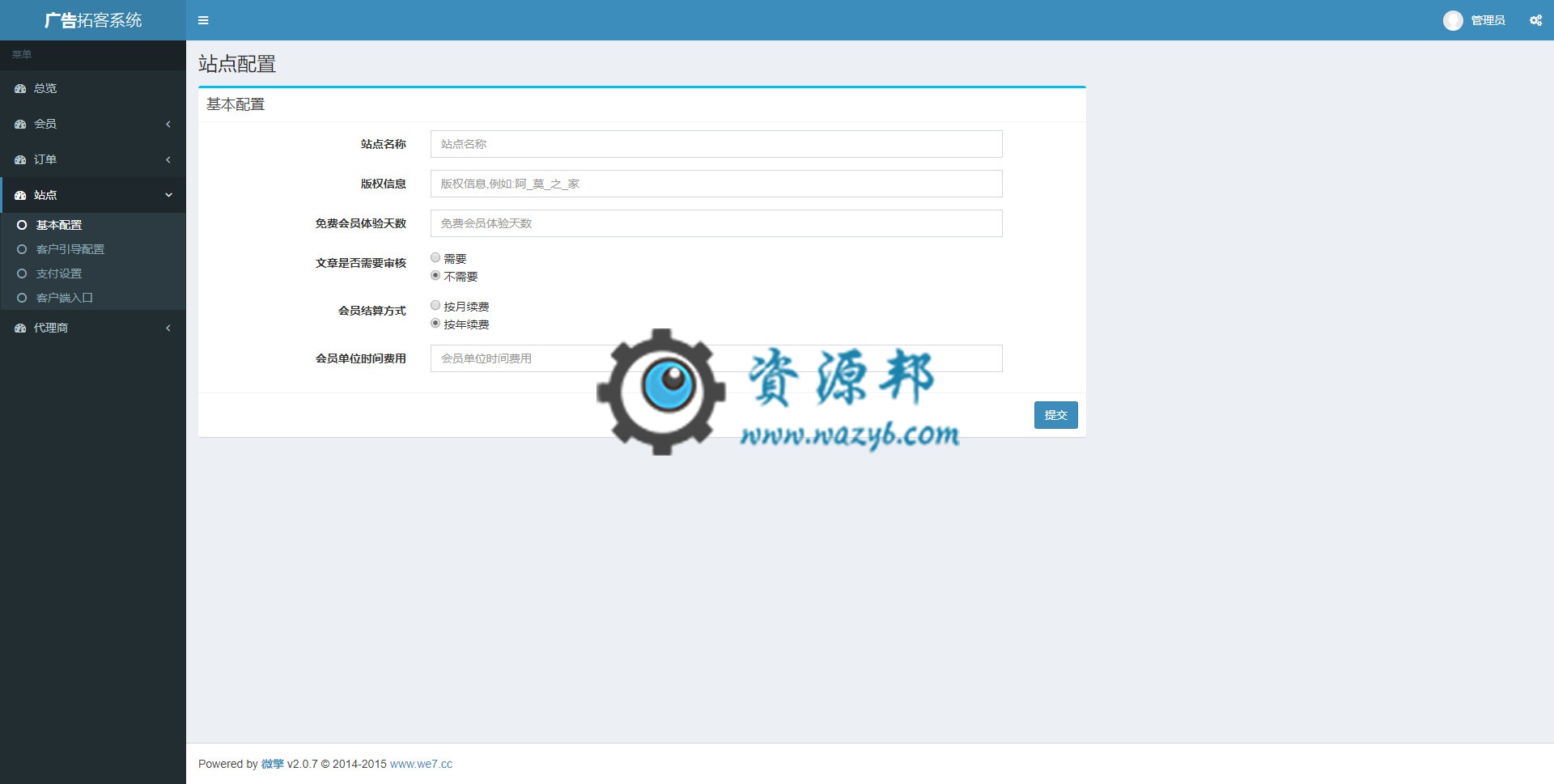Focus the 免费会员体验天数 input field
The width and height of the screenshot is (1554, 784).
[x=716, y=223]
